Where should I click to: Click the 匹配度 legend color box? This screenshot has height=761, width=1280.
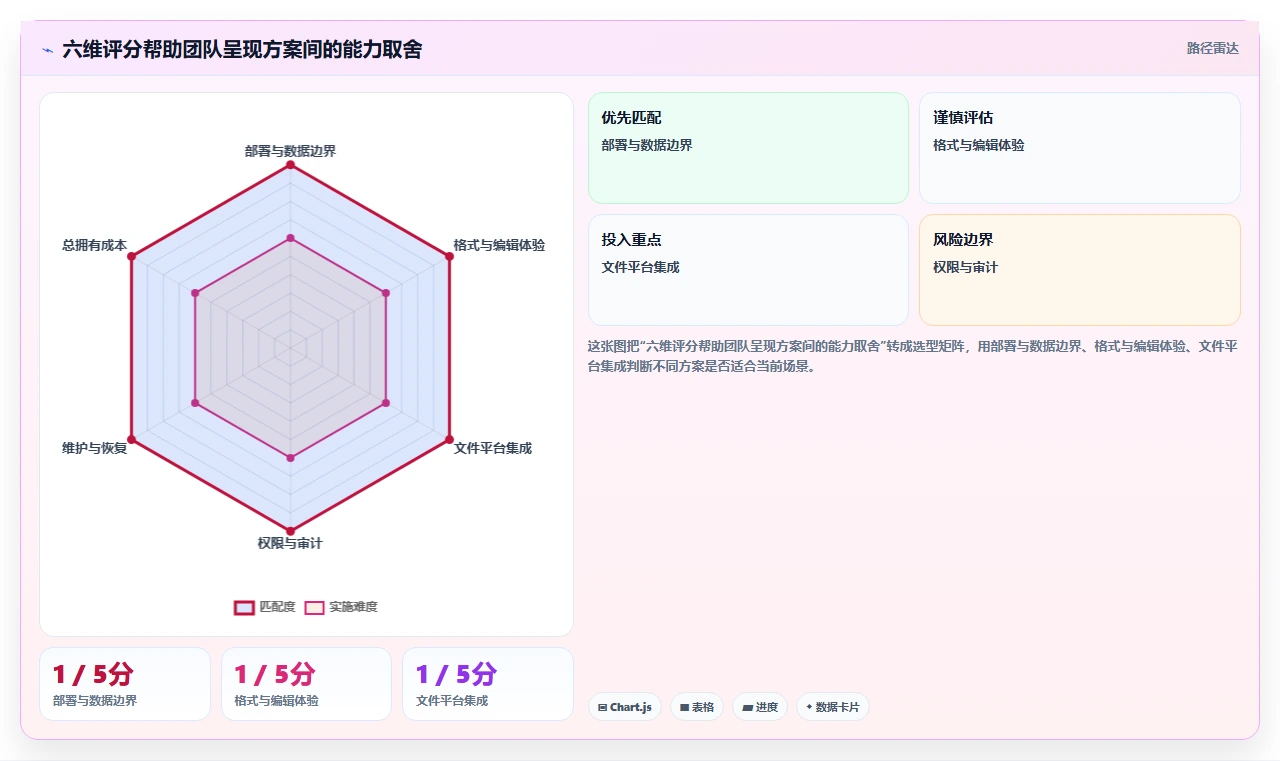[x=244, y=607]
